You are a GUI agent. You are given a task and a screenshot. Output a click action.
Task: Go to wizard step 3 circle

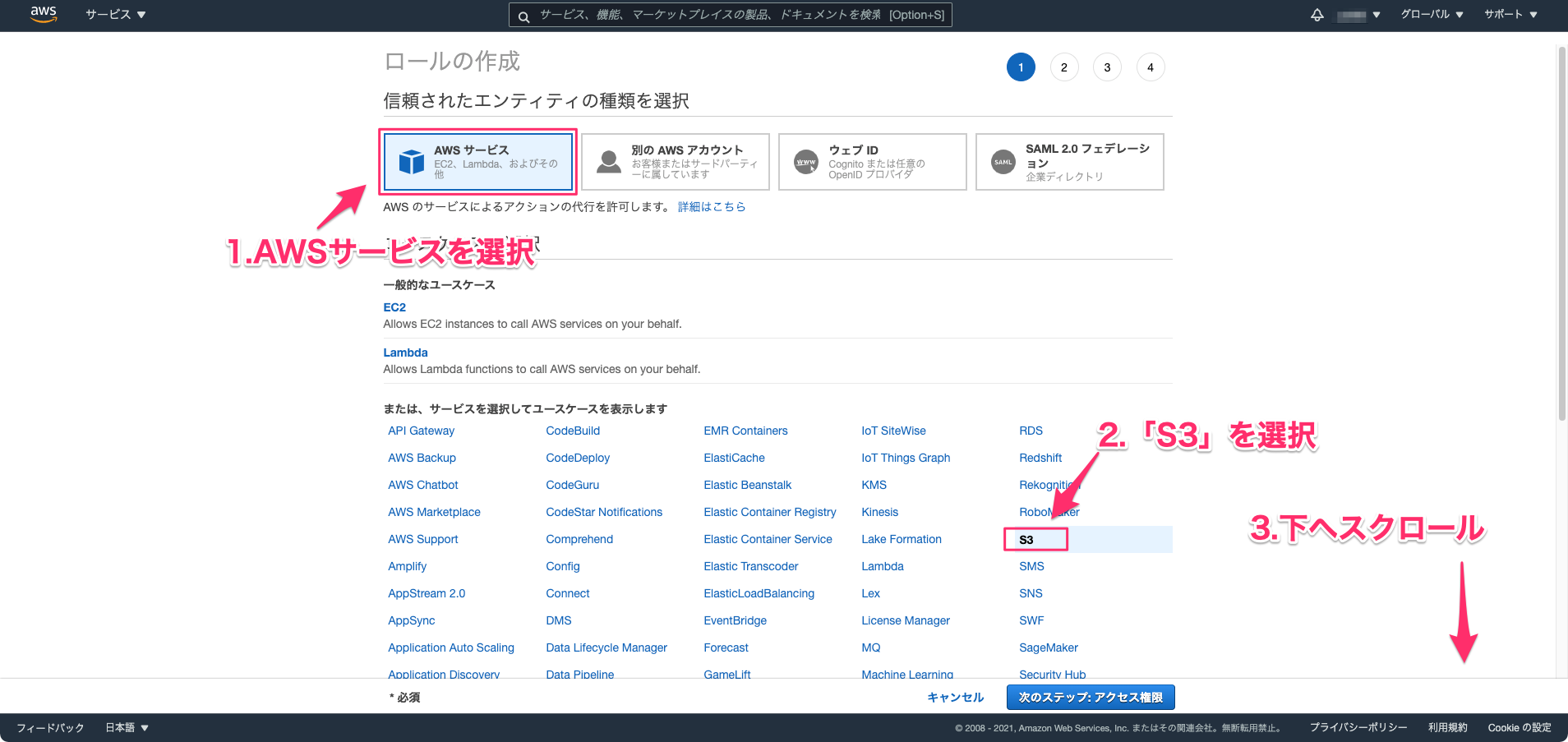coord(1107,67)
